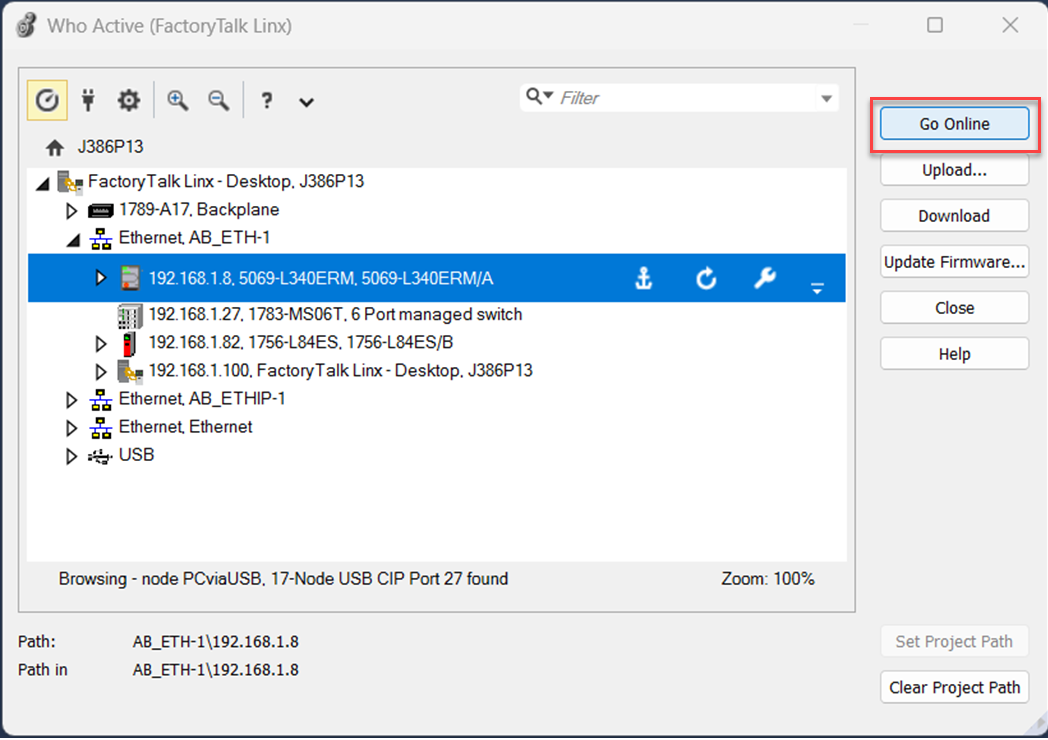Zoom out using the magnifier minus icon

click(216, 100)
